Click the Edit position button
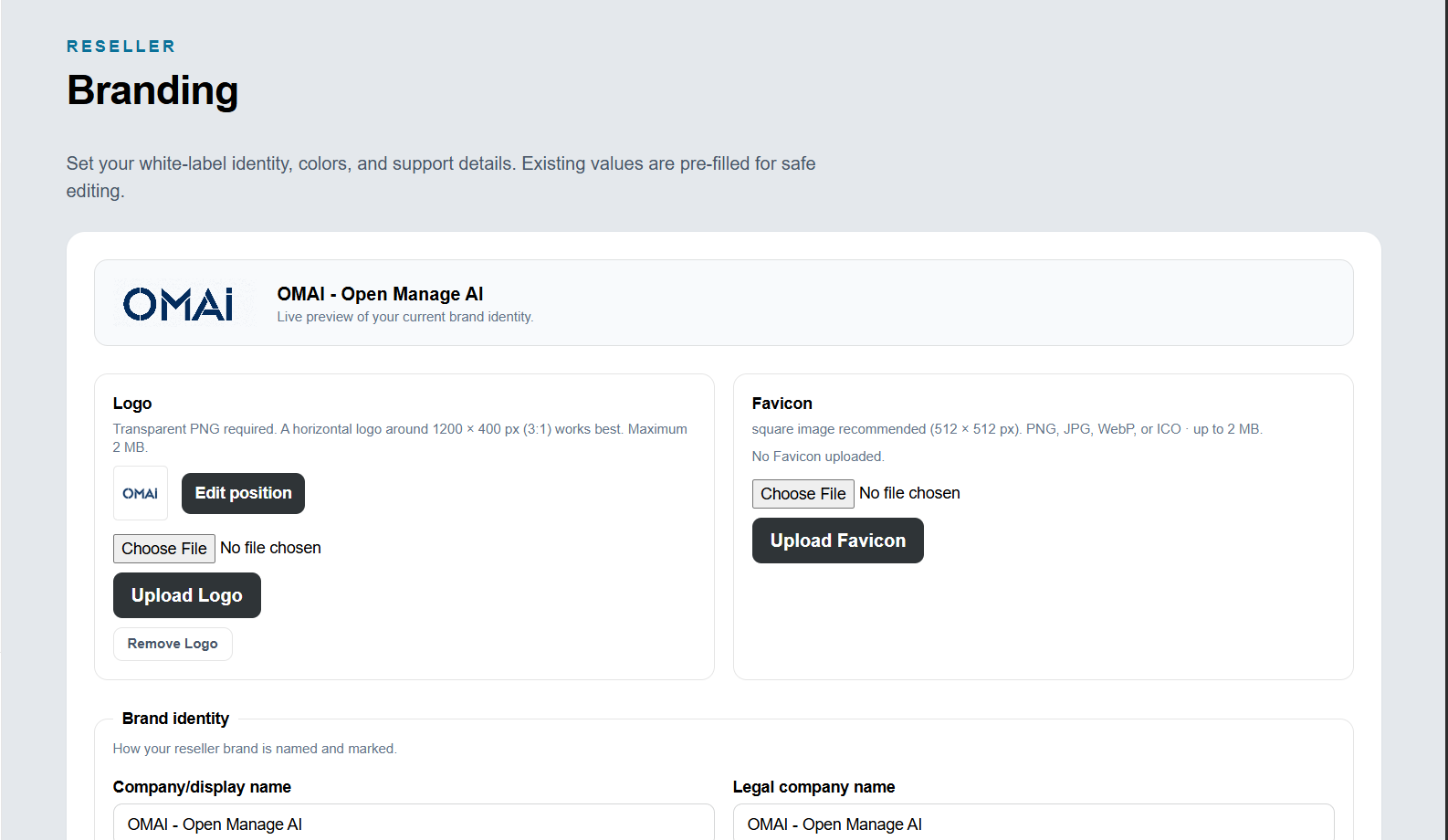The width and height of the screenshot is (1448, 840). click(x=243, y=493)
